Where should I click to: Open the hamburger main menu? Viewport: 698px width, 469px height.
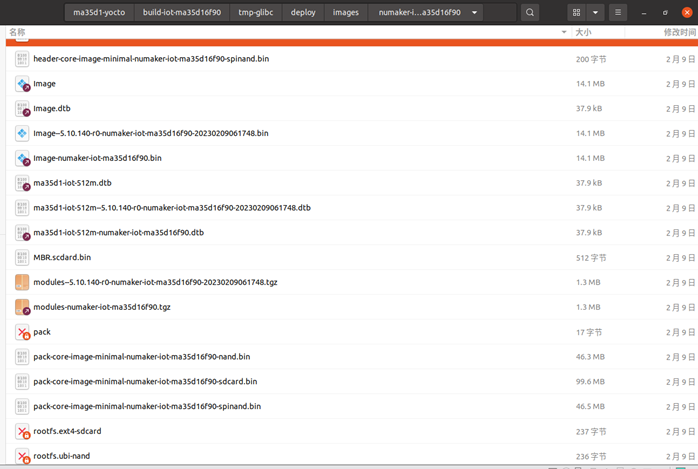pyautogui.click(x=620, y=13)
